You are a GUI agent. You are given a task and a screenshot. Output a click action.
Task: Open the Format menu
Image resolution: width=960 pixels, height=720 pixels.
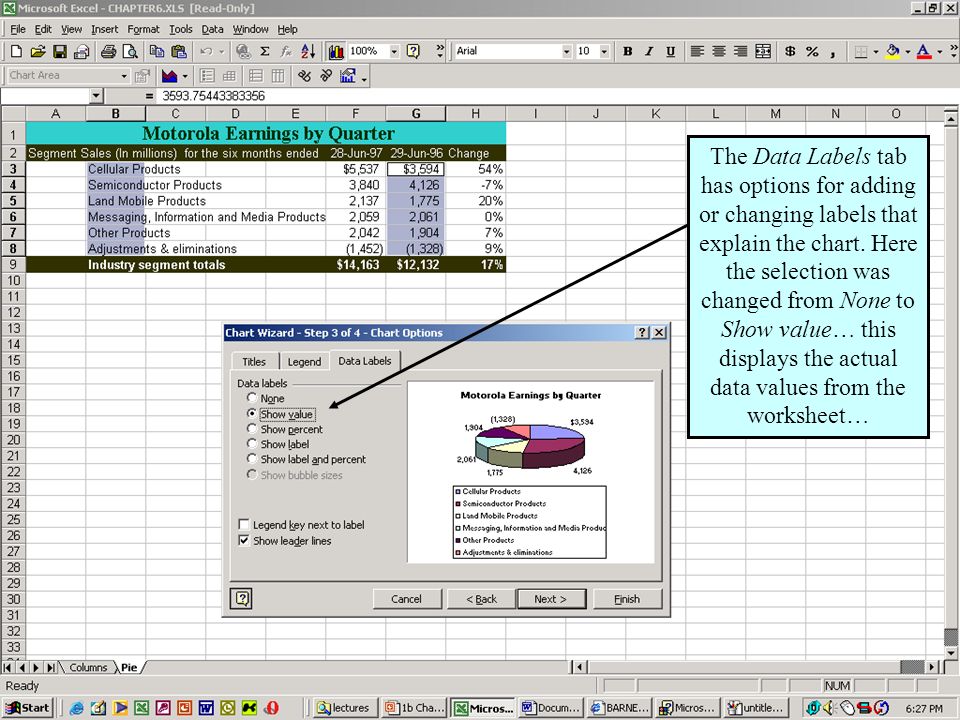click(143, 29)
